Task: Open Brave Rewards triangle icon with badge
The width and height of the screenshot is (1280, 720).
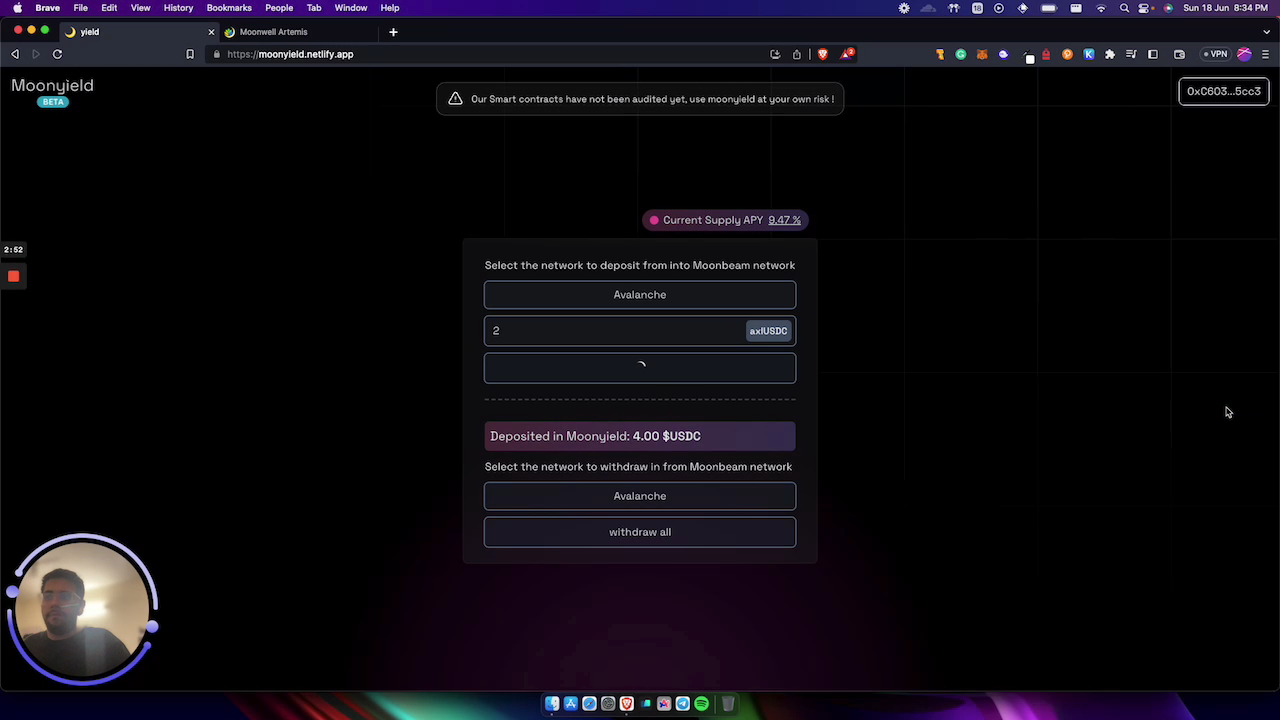Action: click(846, 54)
